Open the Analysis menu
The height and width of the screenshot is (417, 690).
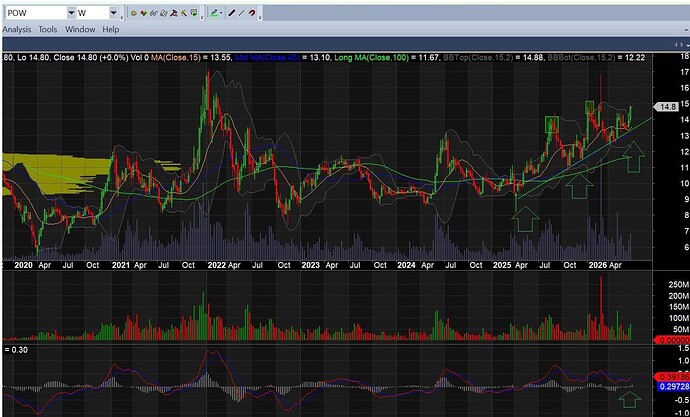17,29
